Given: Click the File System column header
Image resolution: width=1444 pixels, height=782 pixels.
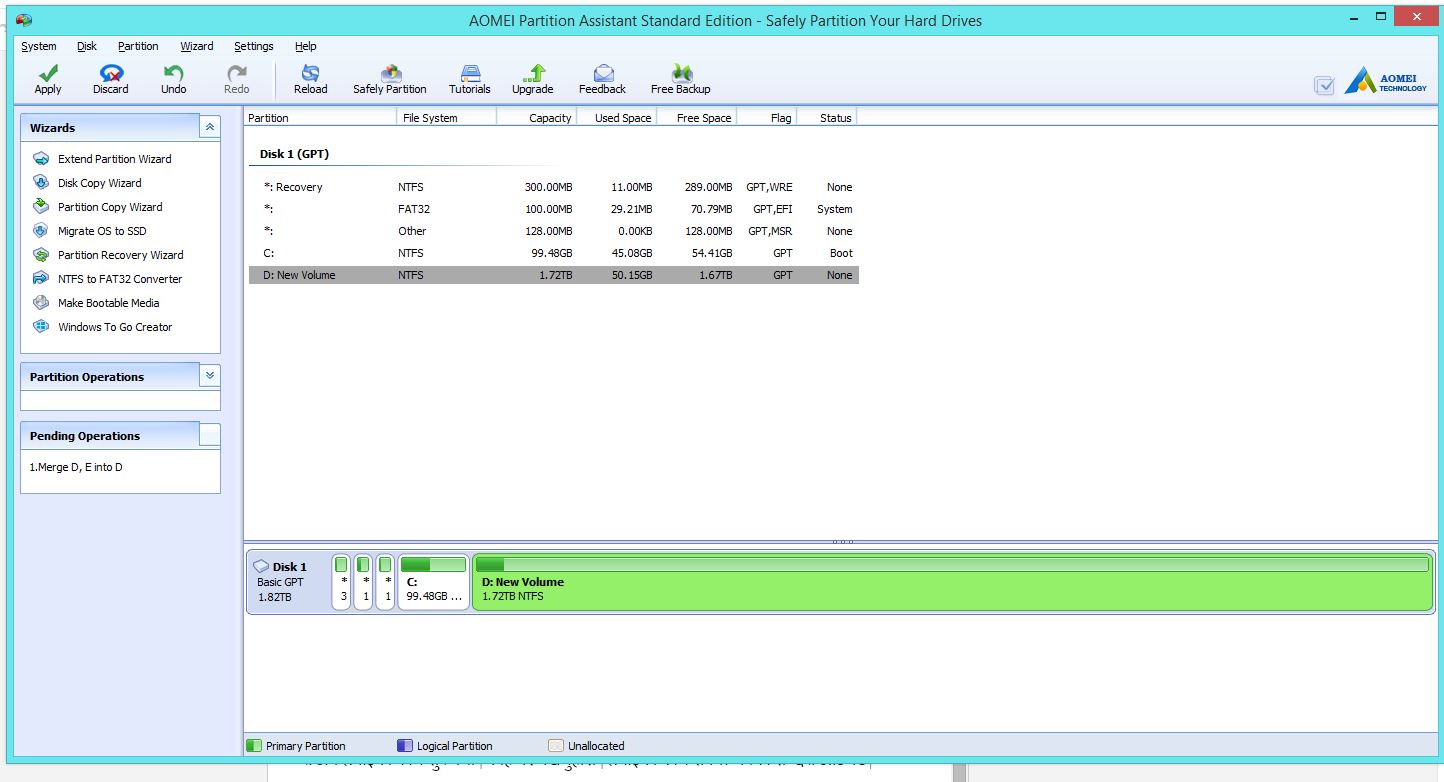Looking at the screenshot, I should [446, 118].
